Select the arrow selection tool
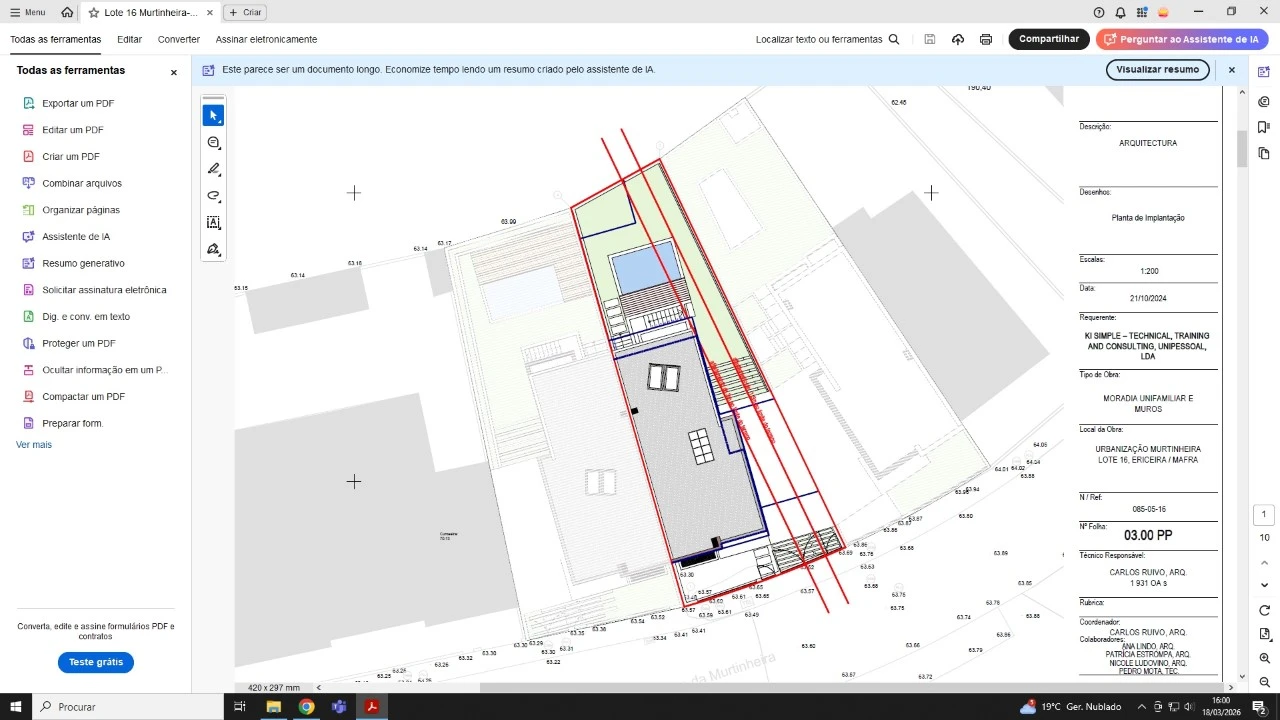Screen dimensions: 1280x720 [213, 116]
